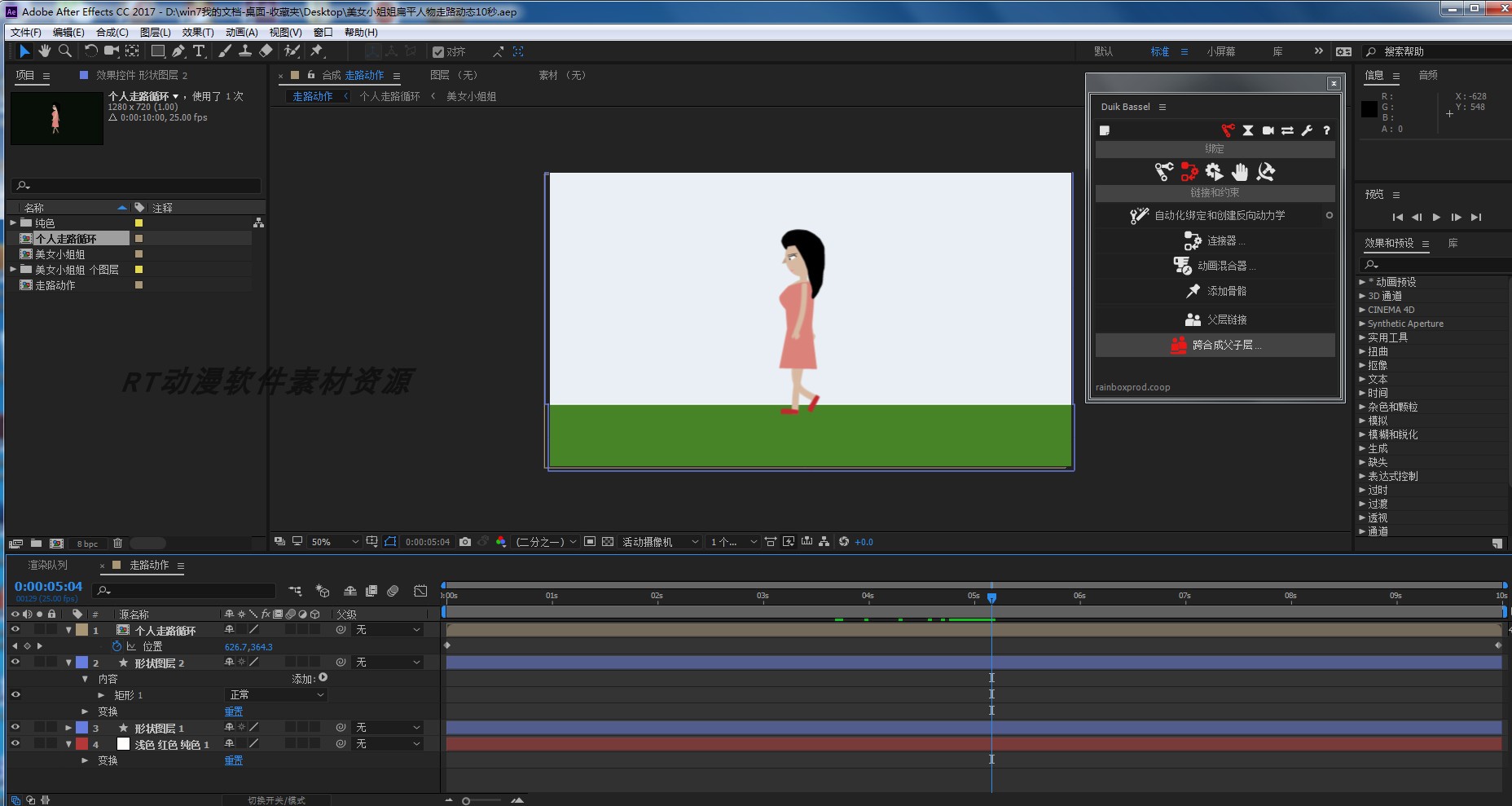Toggle composition lock icon beside 合成 走路动作

click(x=310, y=75)
